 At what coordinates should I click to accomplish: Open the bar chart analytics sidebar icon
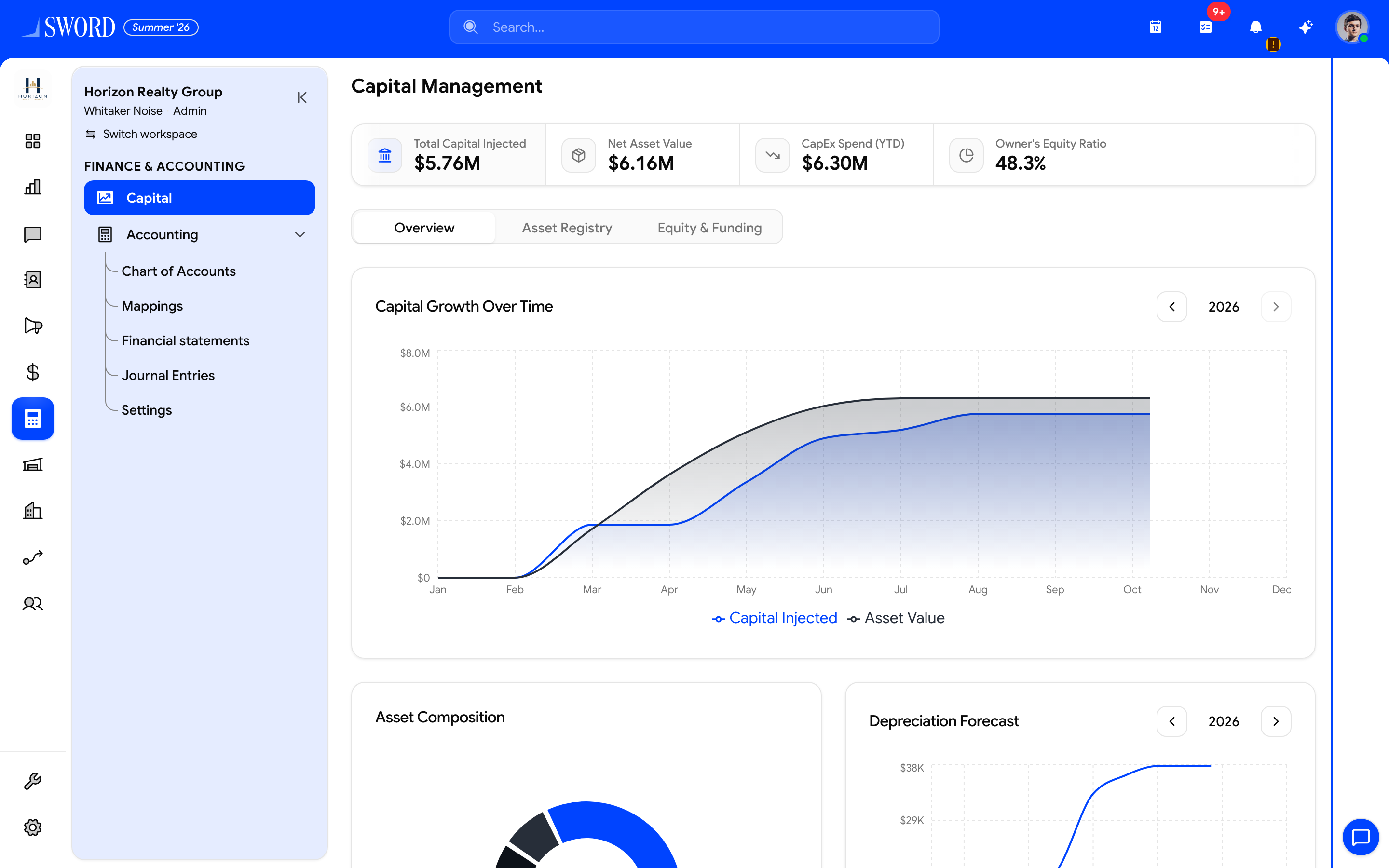click(33, 187)
